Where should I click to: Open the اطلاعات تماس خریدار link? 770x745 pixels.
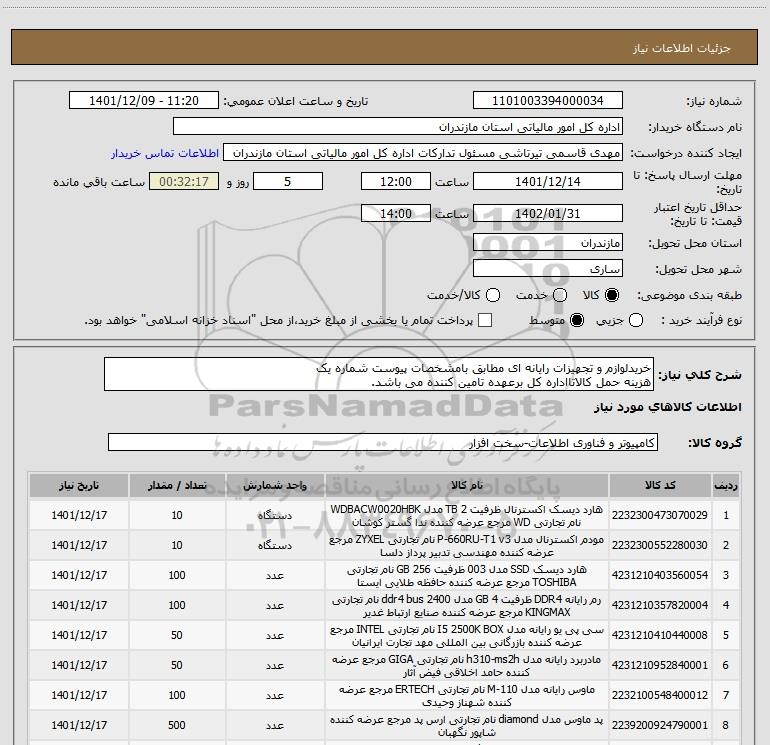165,153
